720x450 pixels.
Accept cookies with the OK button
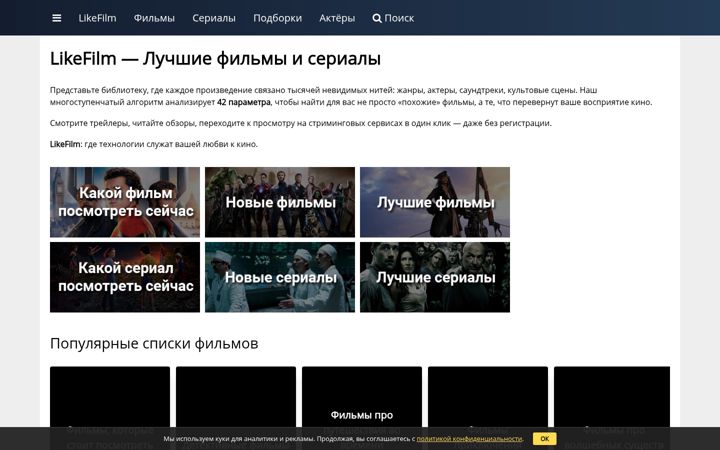[545, 439]
